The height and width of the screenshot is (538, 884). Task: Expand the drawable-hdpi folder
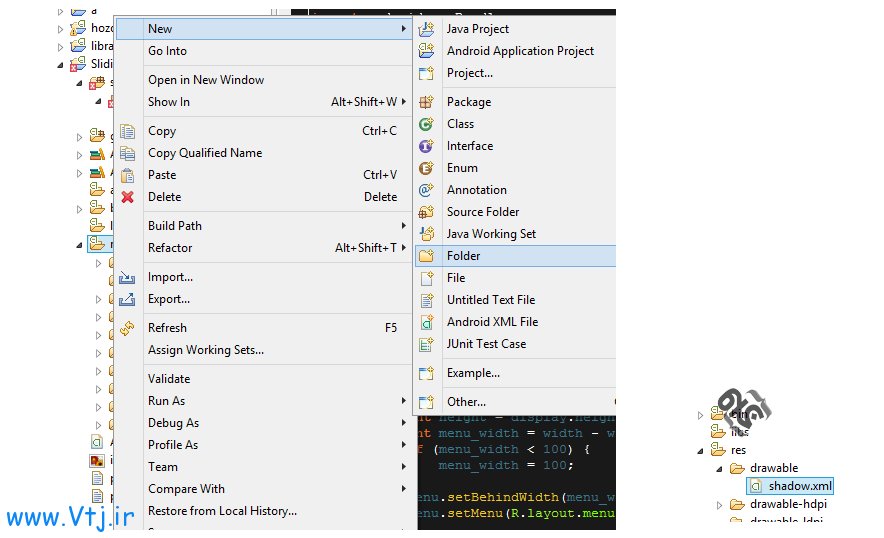coord(720,505)
